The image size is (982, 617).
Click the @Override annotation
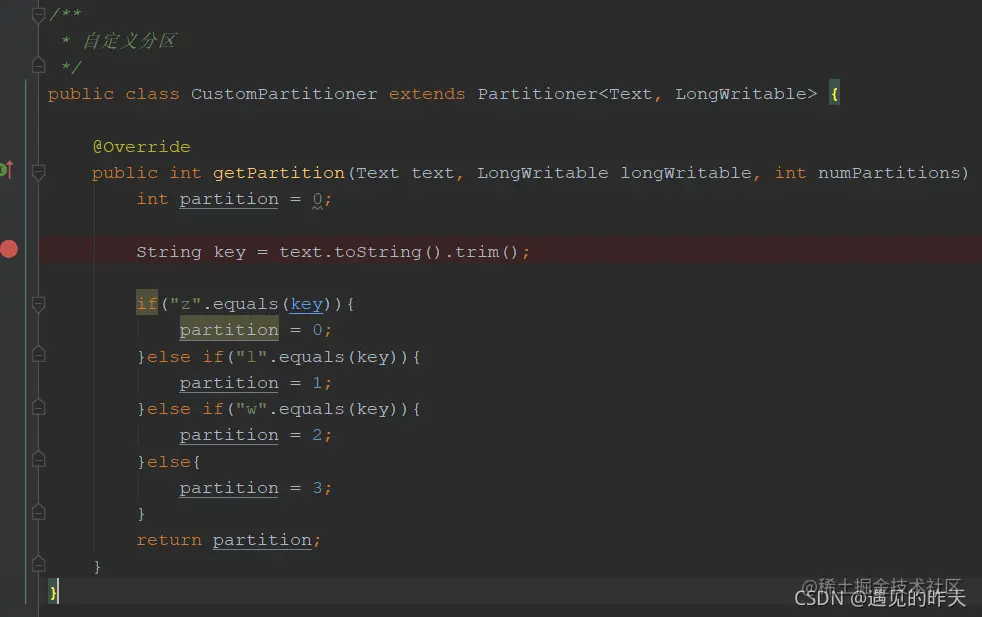tap(142, 147)
